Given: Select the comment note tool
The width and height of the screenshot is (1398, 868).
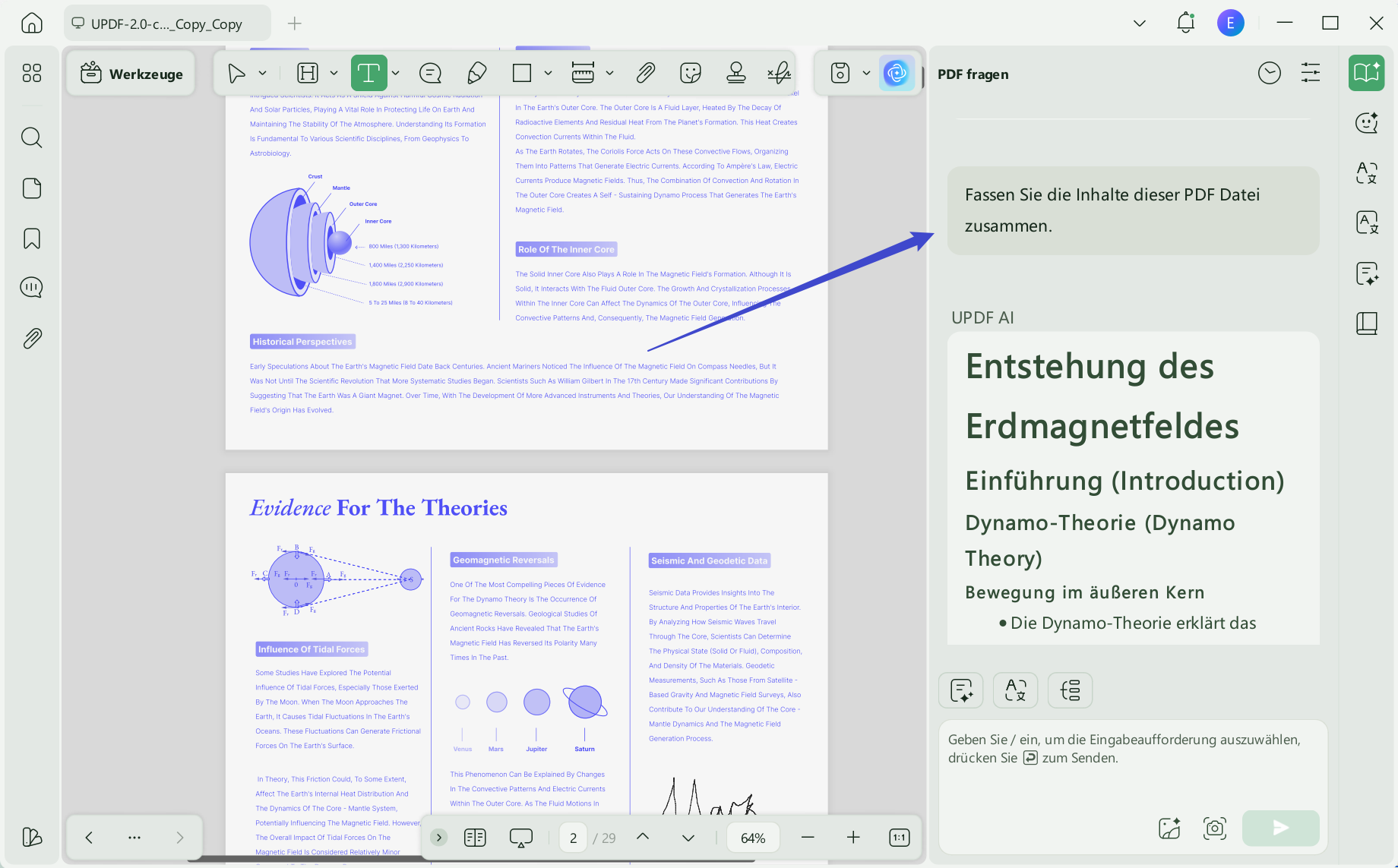Looking at the screenshot, I should pos(430,73).
